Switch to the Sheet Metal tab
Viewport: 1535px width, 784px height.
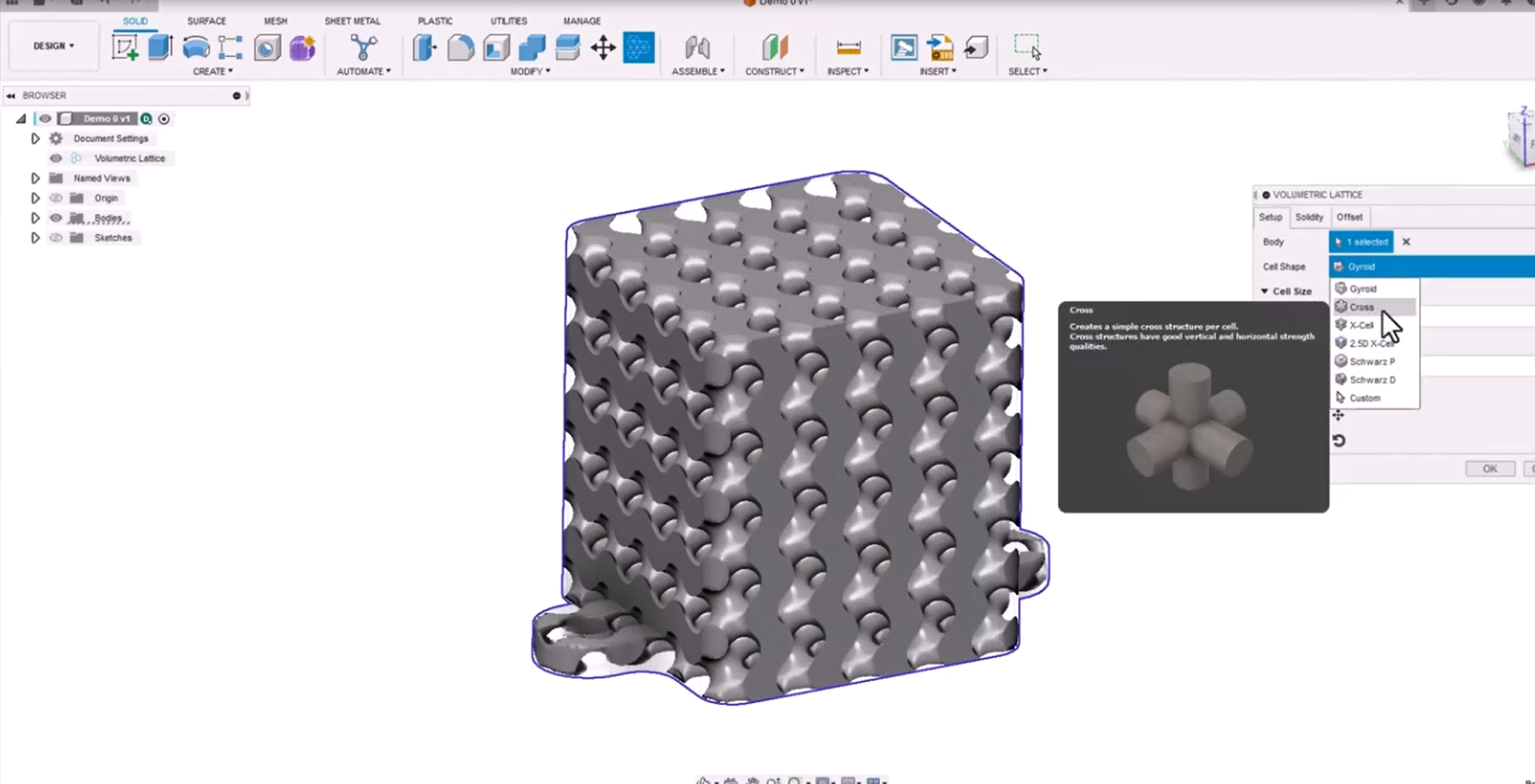coord(352,21)
